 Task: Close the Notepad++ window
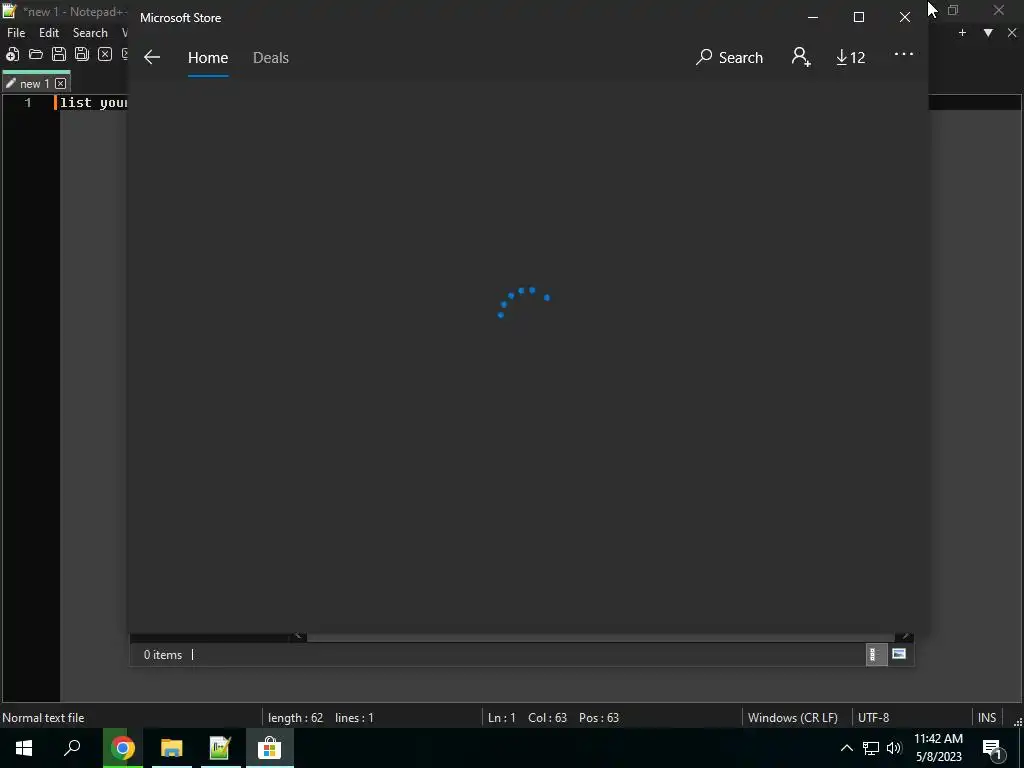[999, 10]
